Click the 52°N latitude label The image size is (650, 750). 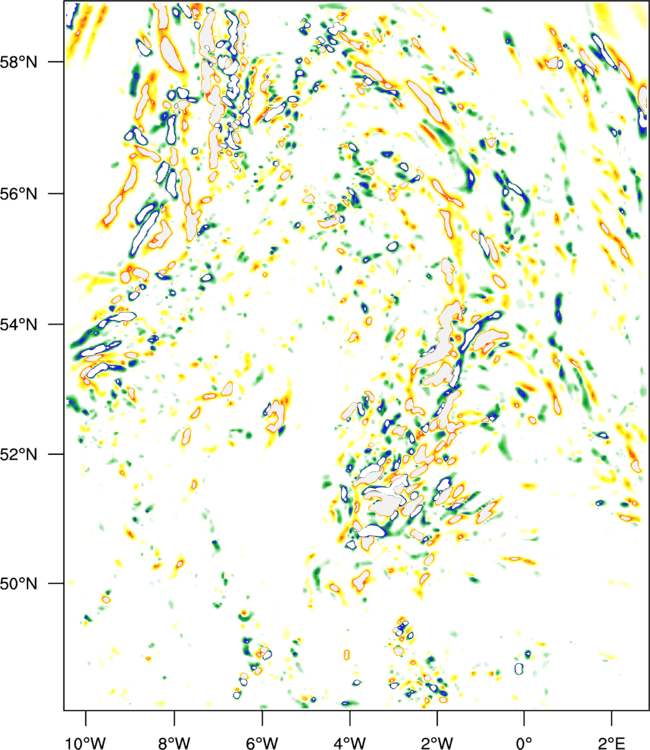pos(19,454)
